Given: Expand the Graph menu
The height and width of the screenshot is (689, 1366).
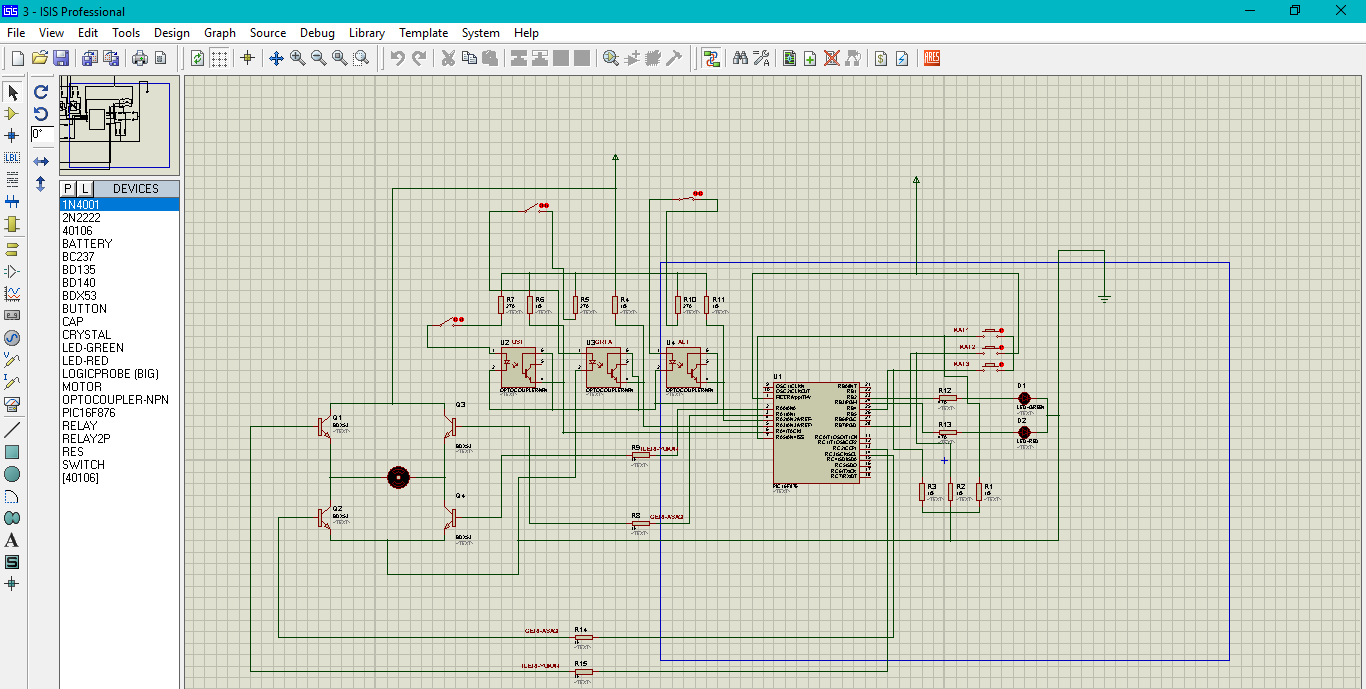Looking at the screenshot, I should [x=220, y=33].
